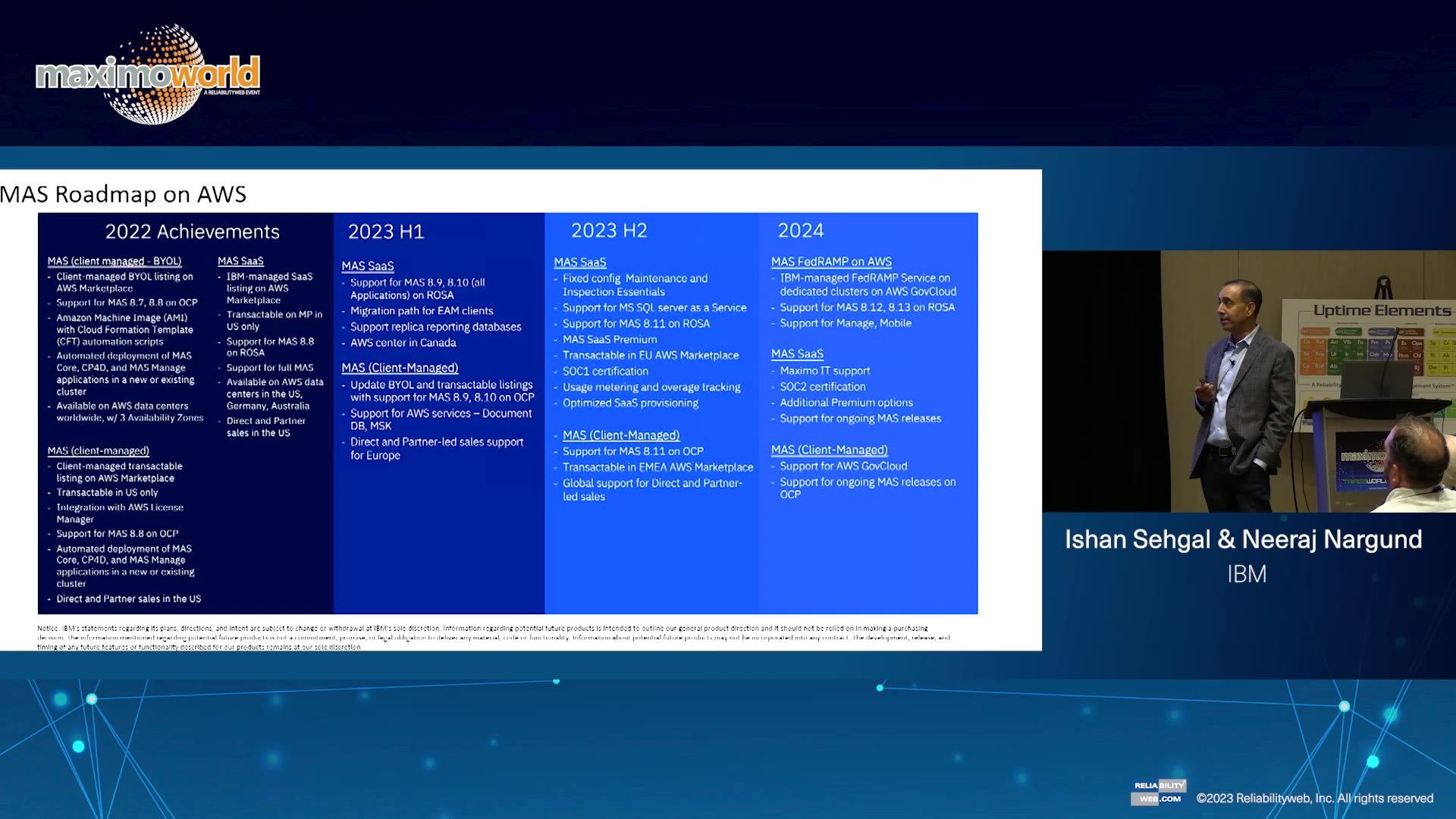Click "Fixed config Maintenance and Inspection Essentials"
The height and width of the screenshot is (819, 1456).
pyautogui.click(x=635, y=285)
